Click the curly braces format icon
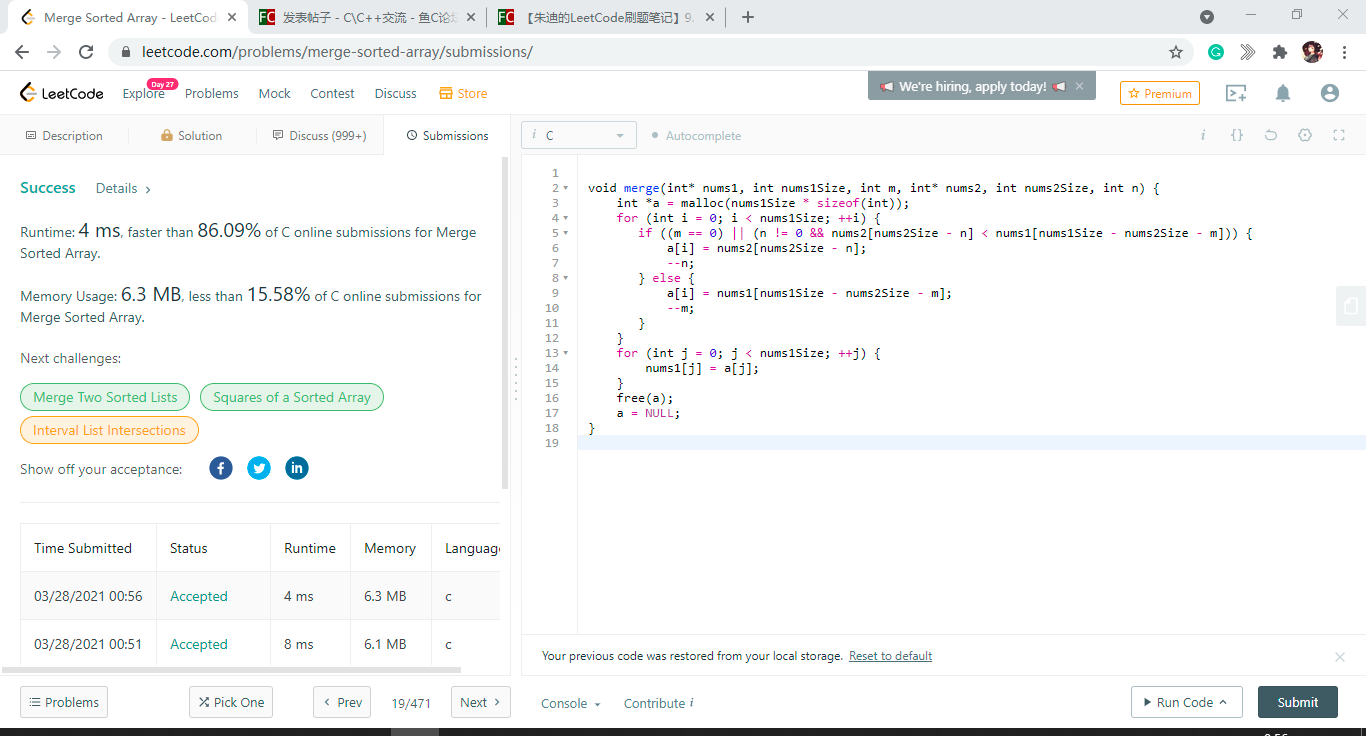This screenshot has width=1366, height=736. pyautogui.click(x=1237, y=135)
